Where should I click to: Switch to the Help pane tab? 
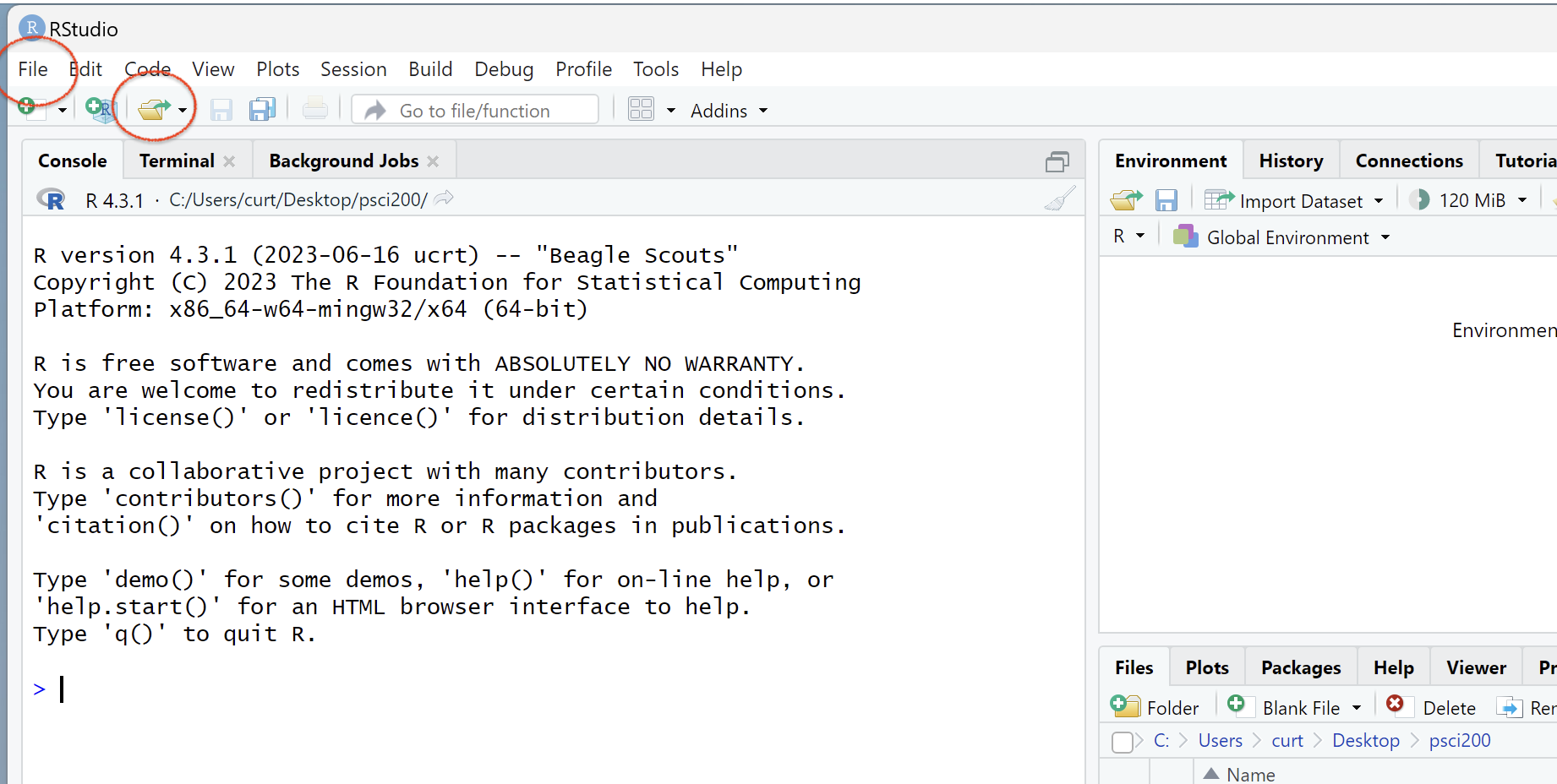coord(1394,667)
